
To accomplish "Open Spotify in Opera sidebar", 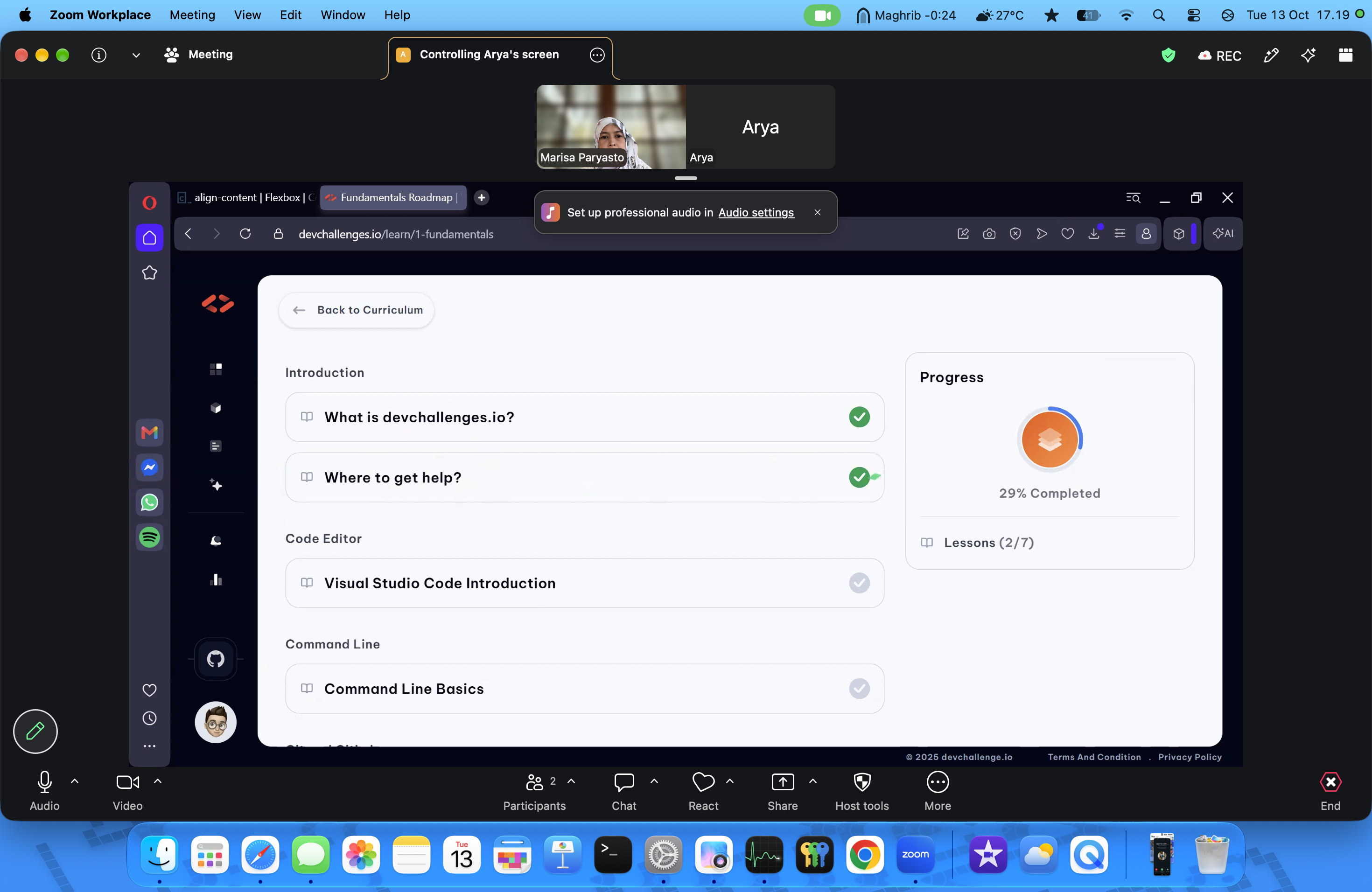I will (149, 537).
